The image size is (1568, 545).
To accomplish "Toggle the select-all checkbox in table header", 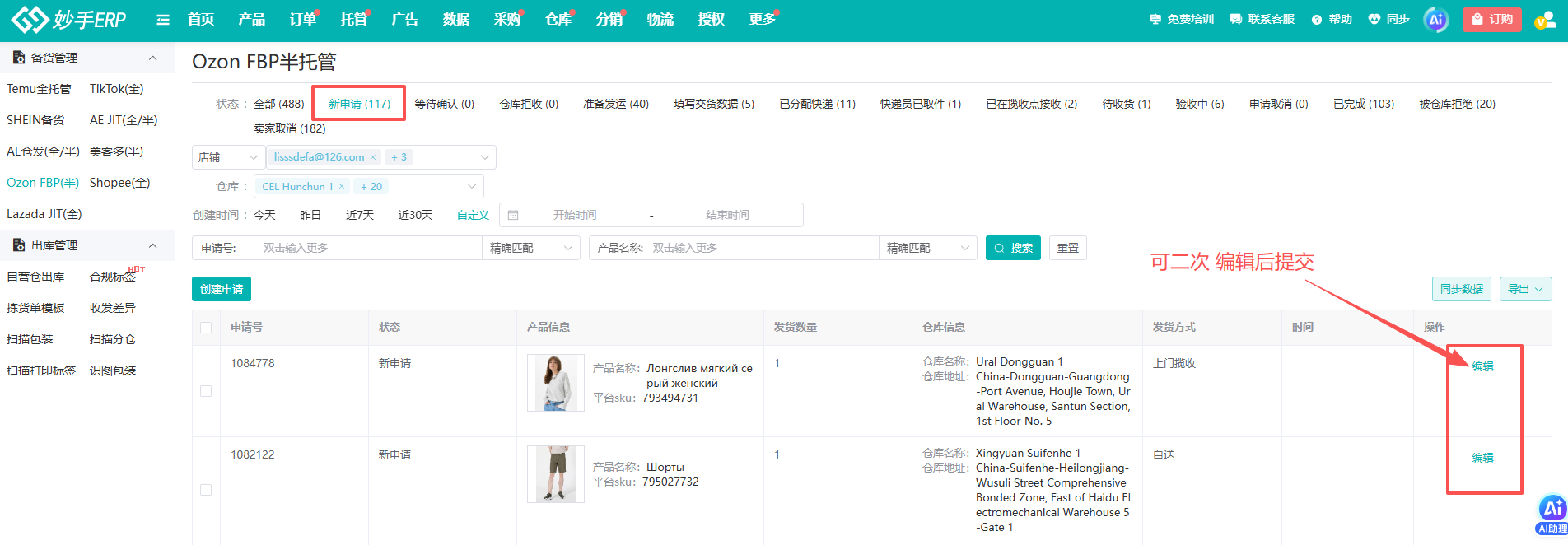I will [x=206, y=328].
